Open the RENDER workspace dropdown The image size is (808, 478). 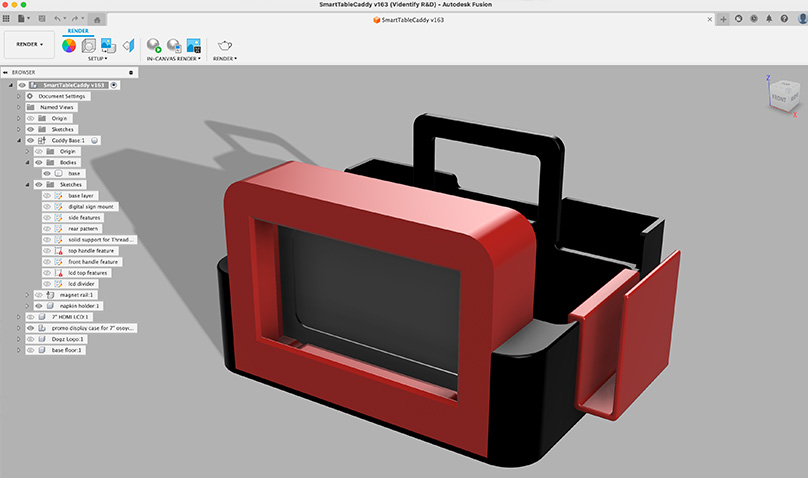pos(29,45)
